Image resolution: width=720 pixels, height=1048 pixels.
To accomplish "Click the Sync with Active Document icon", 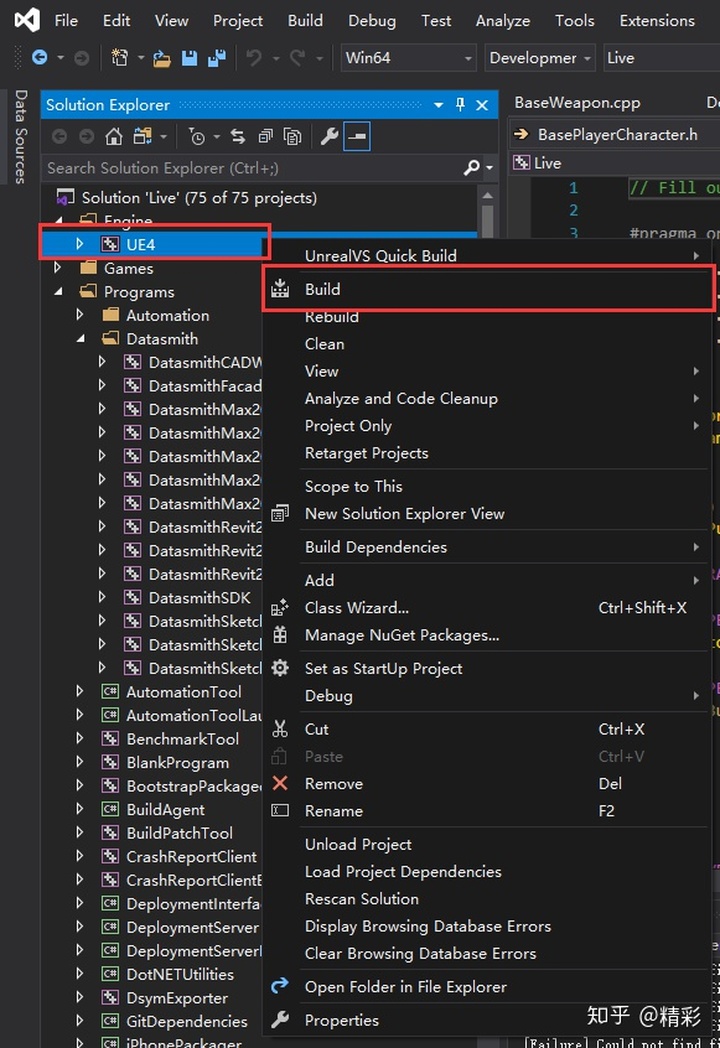I will click(x=237, y=136).
